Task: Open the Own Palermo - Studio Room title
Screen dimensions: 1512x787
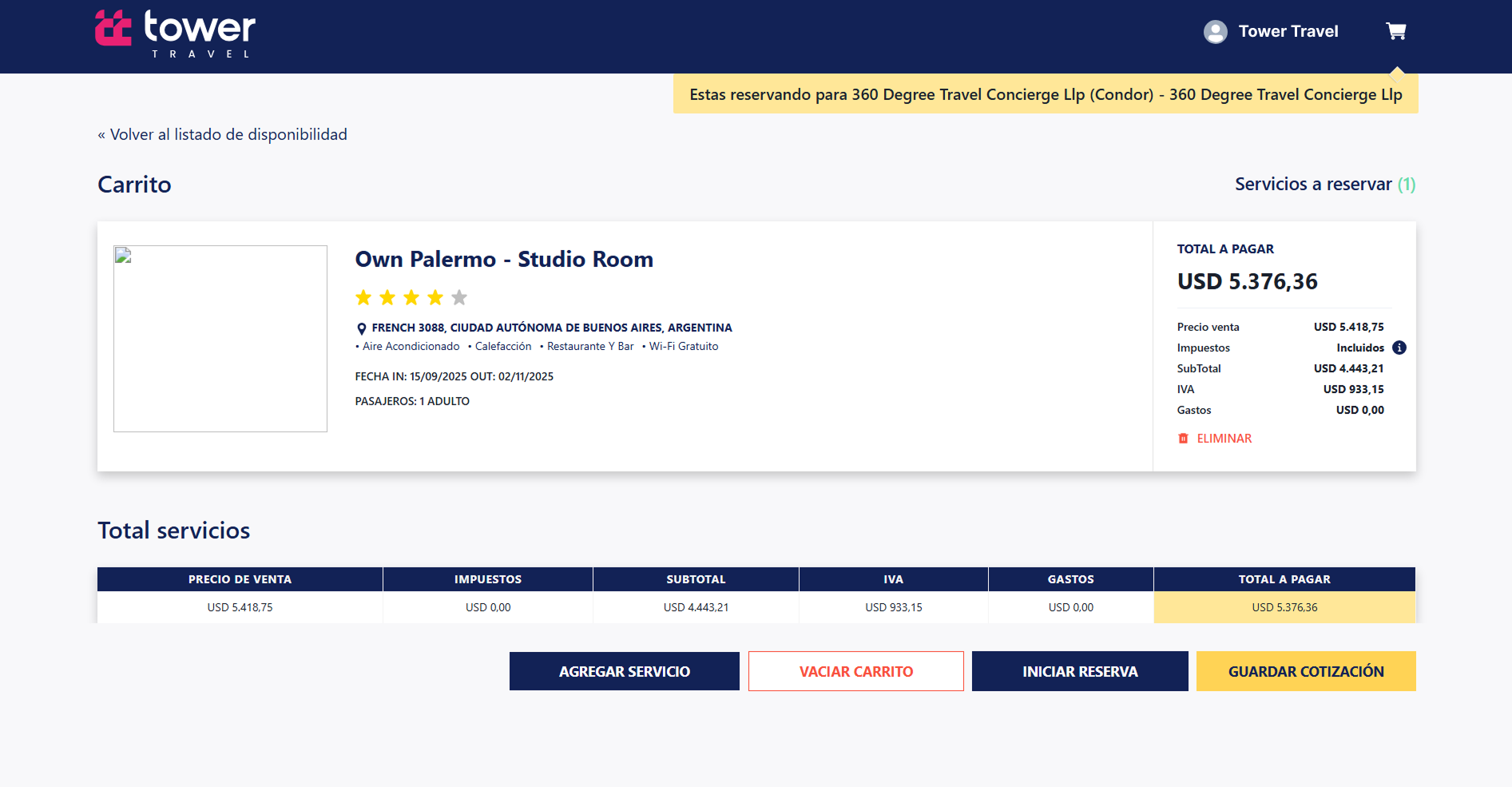Action: tap(504, 260)
